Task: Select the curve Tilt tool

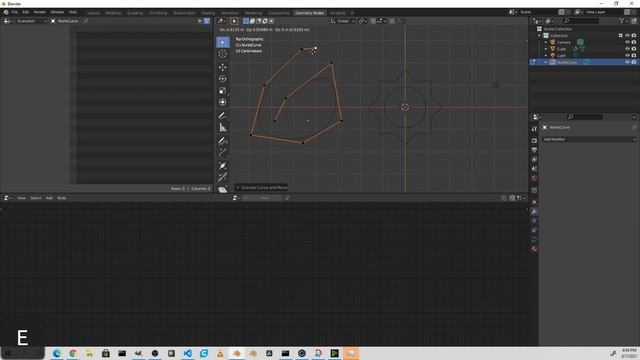Action: coord(222,177)
